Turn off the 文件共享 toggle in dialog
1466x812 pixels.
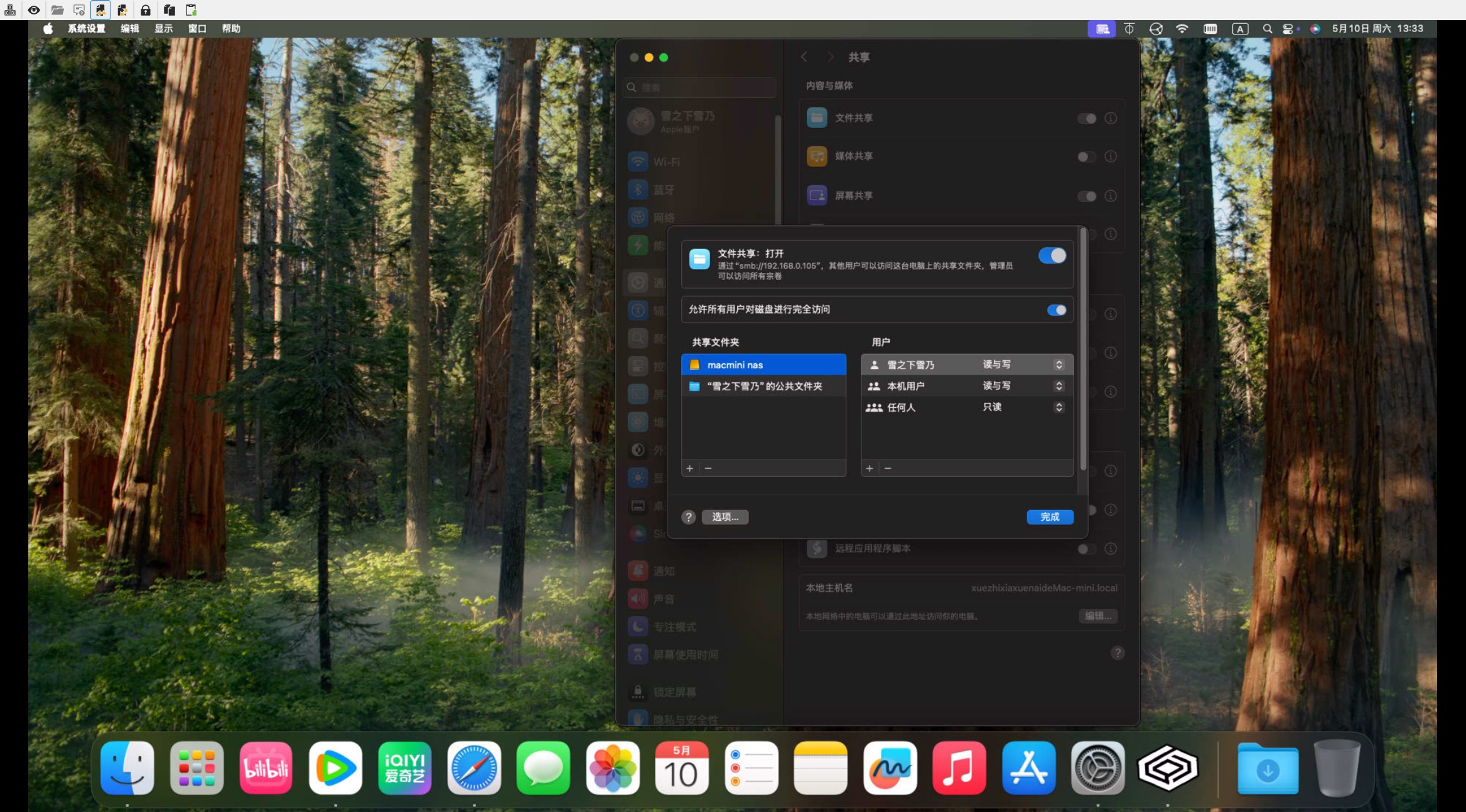tap(1052, 255)
